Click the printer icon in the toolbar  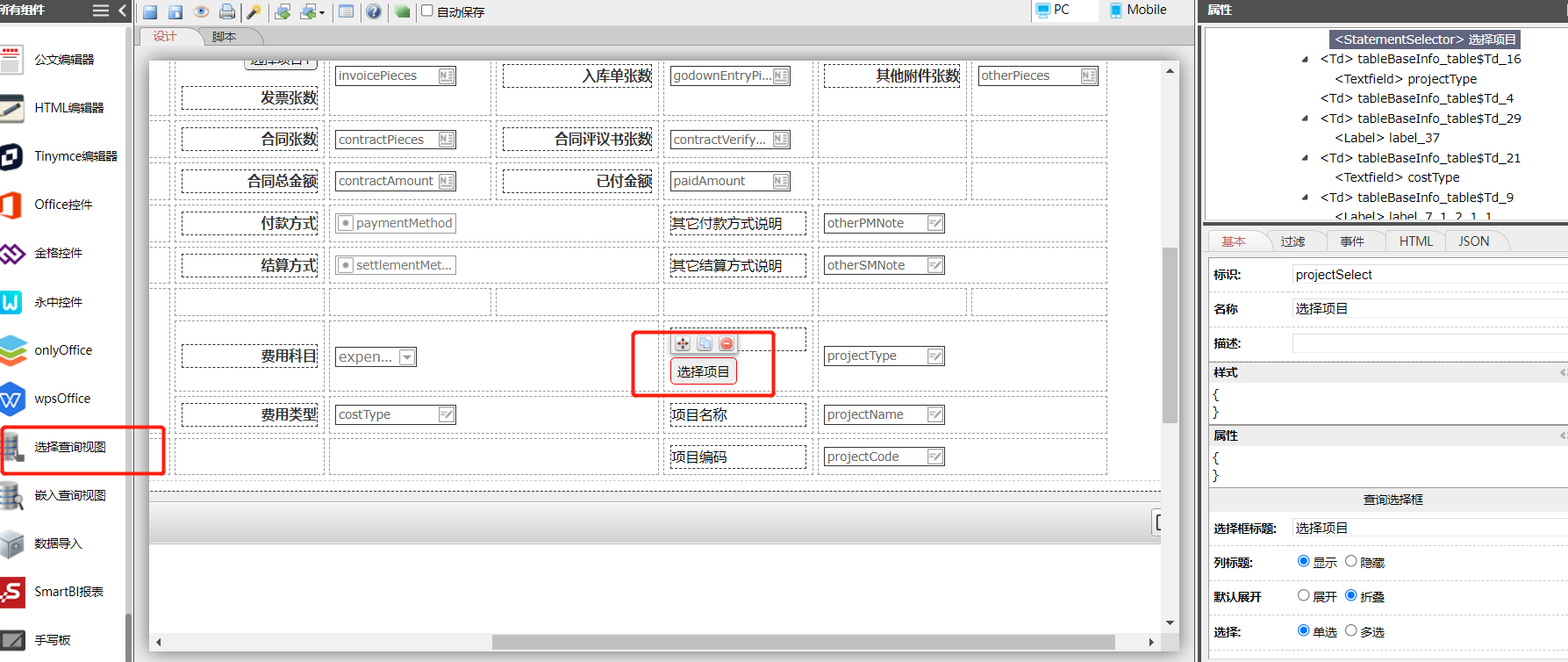click(227, 12)
